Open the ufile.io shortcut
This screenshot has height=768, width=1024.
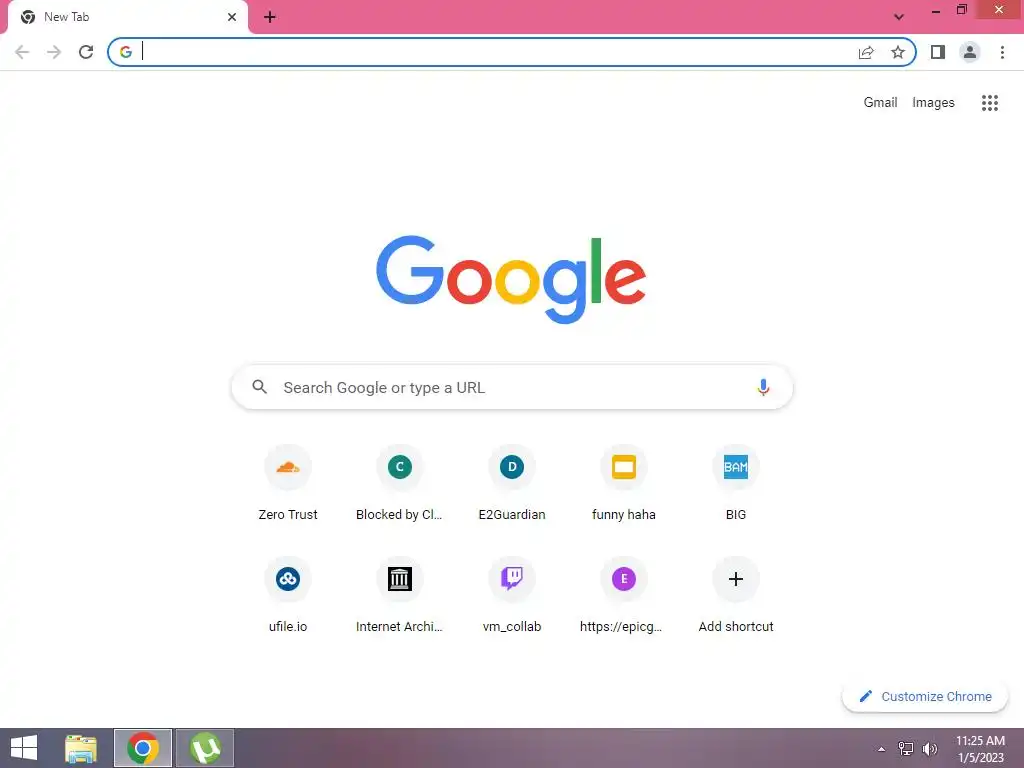pos(288,596)
